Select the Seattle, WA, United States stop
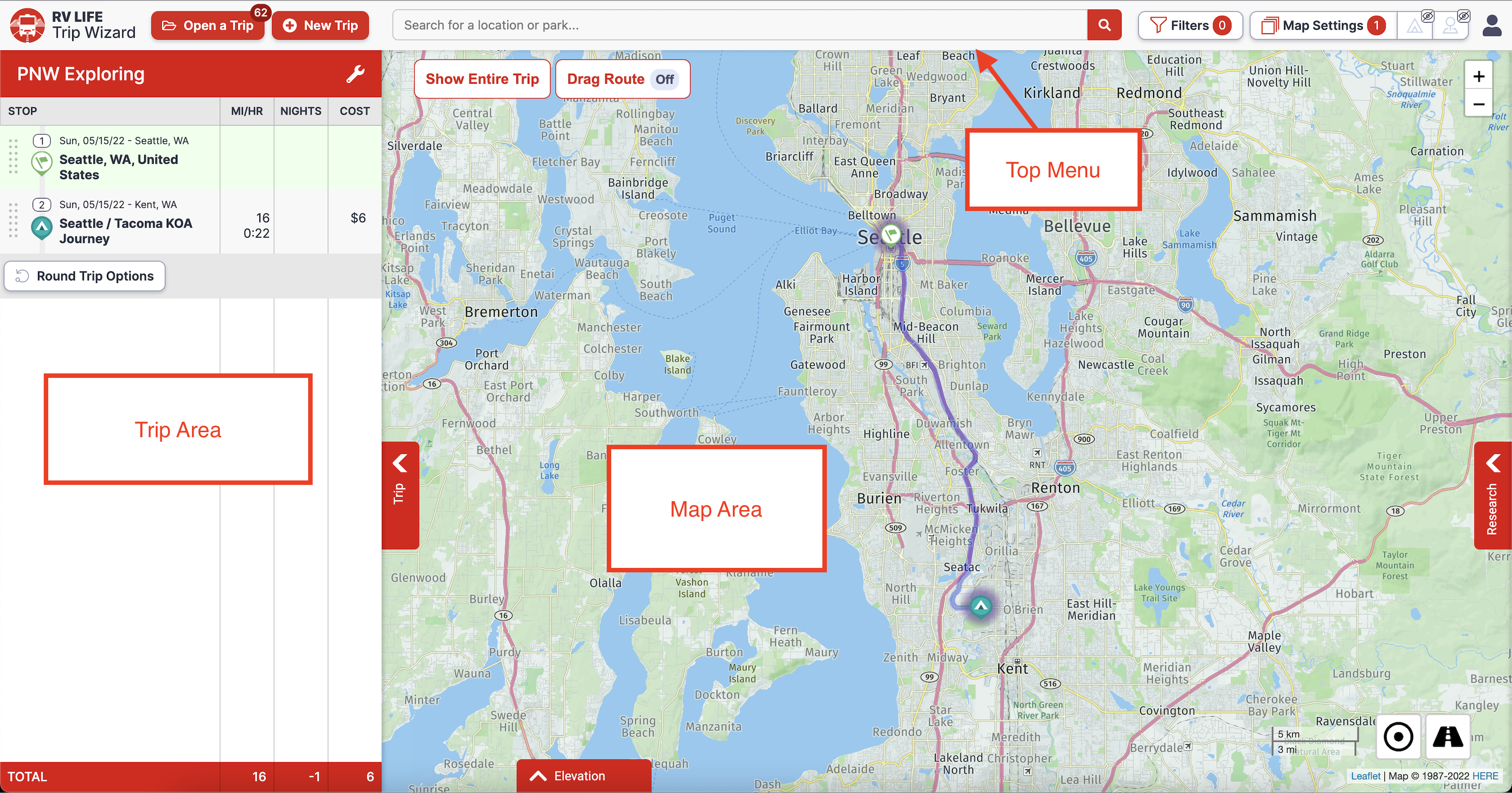 click(119, 167)
